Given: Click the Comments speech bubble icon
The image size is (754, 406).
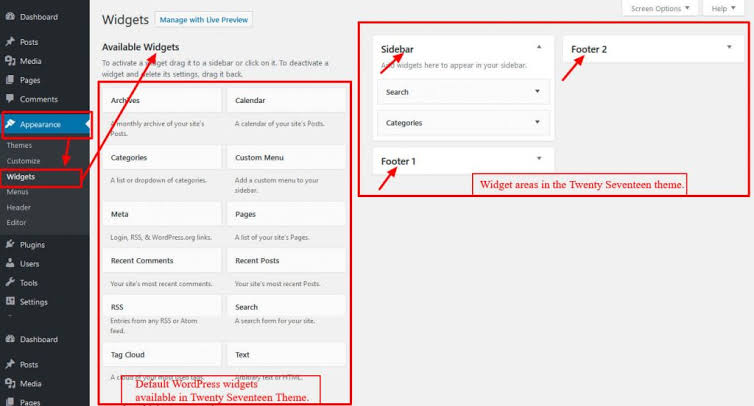Looking at the screenshot, I should 10,99.
